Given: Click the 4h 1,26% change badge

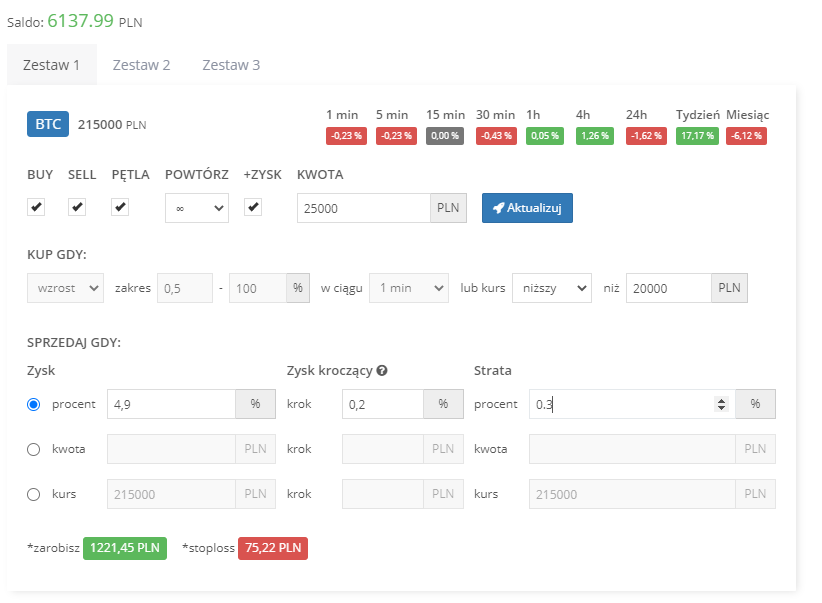Looking at the screenshot, I should (594, 136).
